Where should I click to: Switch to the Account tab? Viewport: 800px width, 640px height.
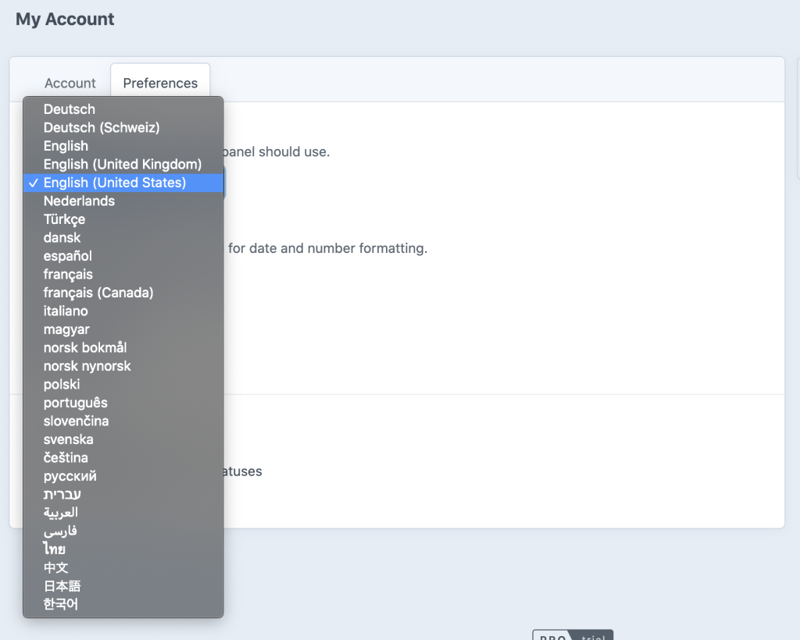[x=70, y=83]
